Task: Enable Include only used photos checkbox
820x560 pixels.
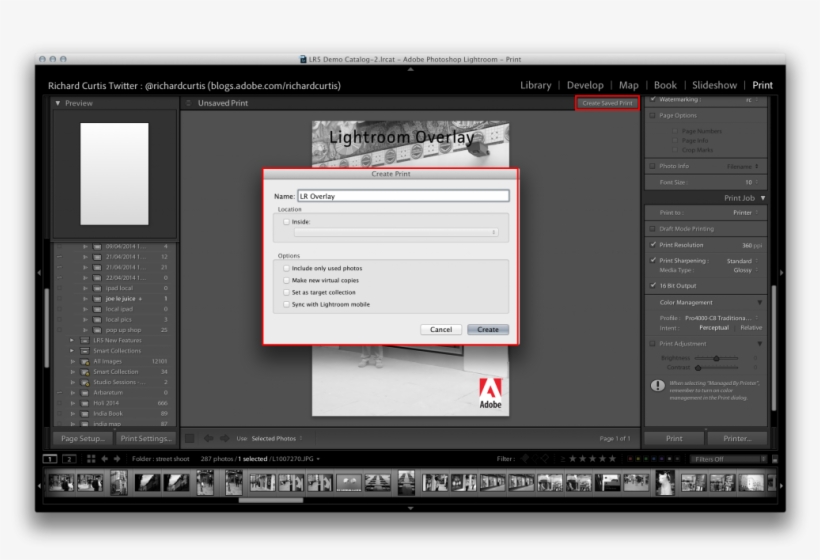Action: (287, 268)
